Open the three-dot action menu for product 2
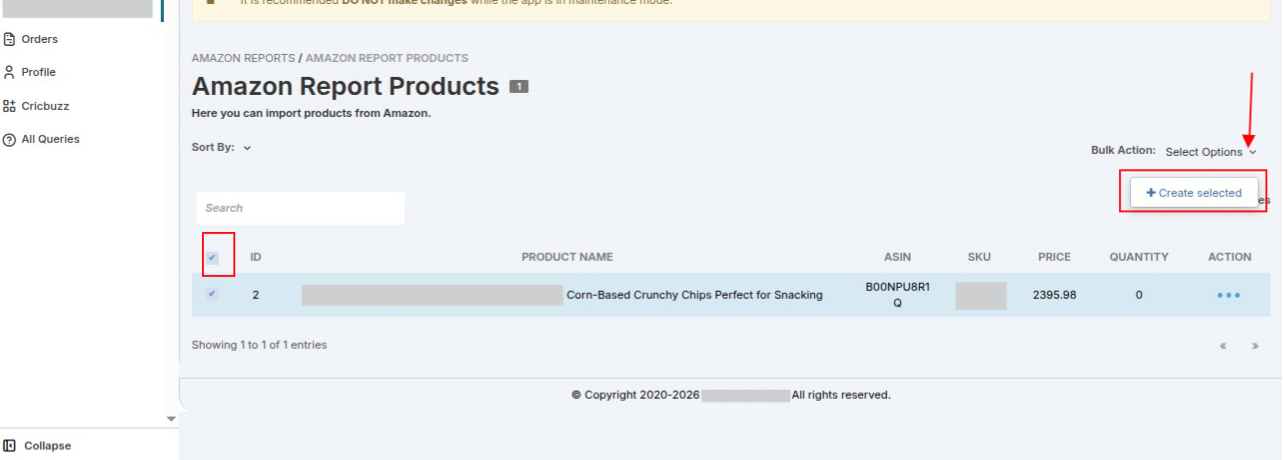The image size is (1283, 460). click(1229, 296)
